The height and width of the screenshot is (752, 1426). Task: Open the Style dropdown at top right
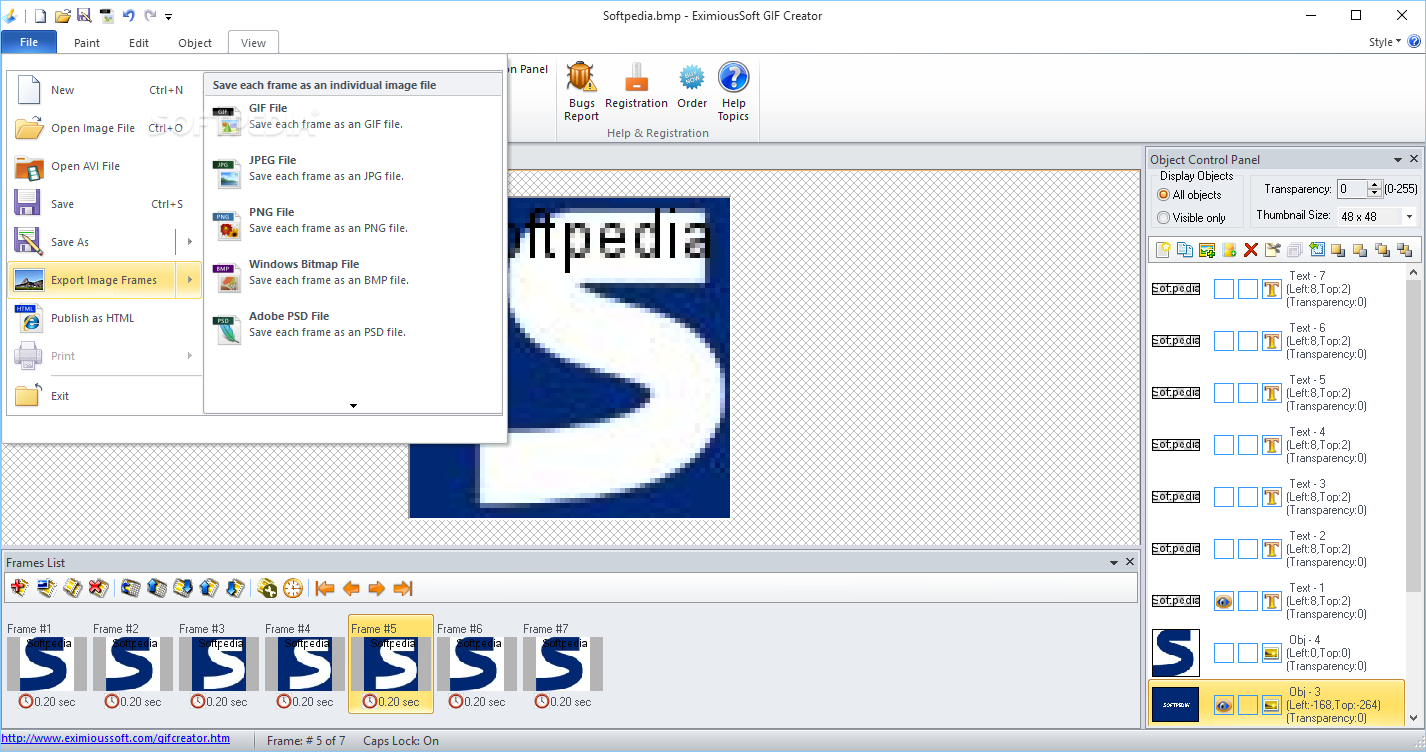click(1385, 42)
